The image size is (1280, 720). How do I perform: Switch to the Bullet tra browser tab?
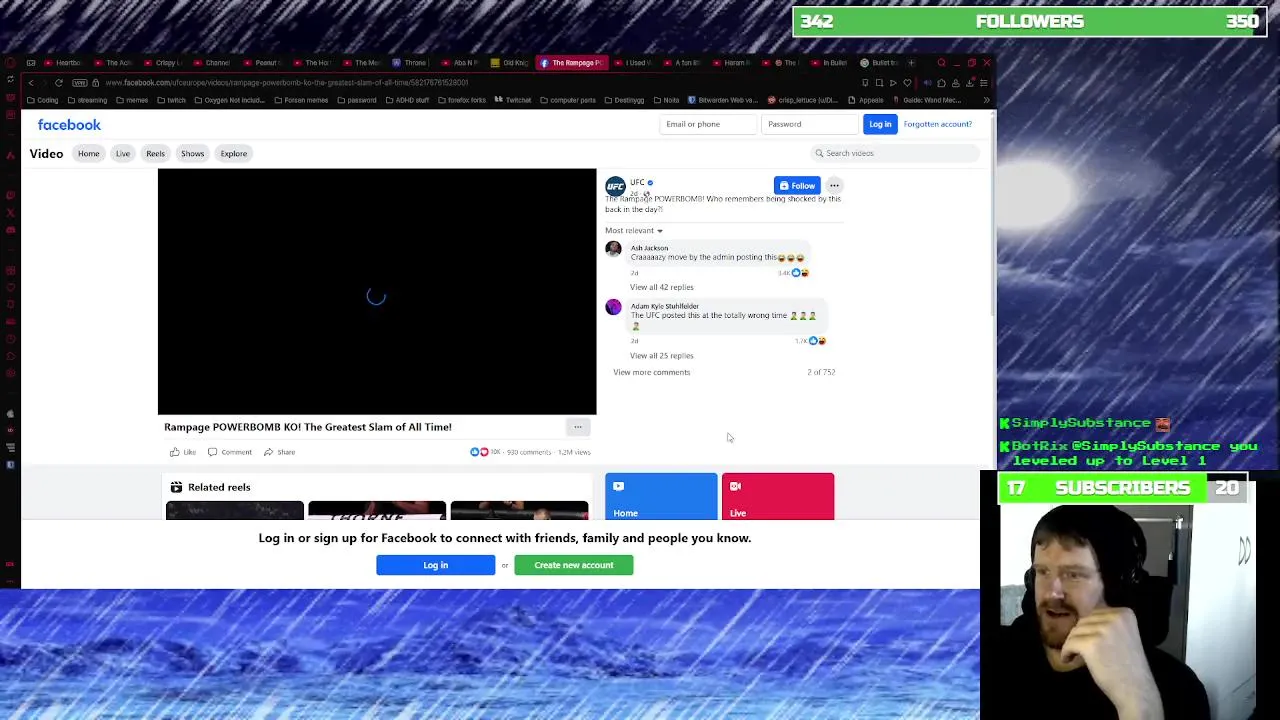tap(880, 63)
